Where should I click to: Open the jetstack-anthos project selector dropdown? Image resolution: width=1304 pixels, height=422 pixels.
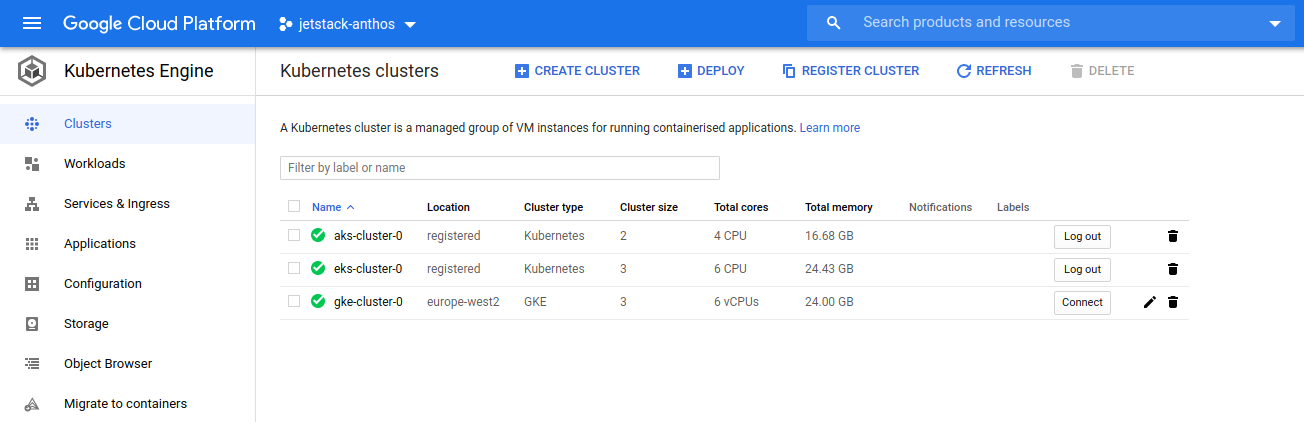coord(348,23)
